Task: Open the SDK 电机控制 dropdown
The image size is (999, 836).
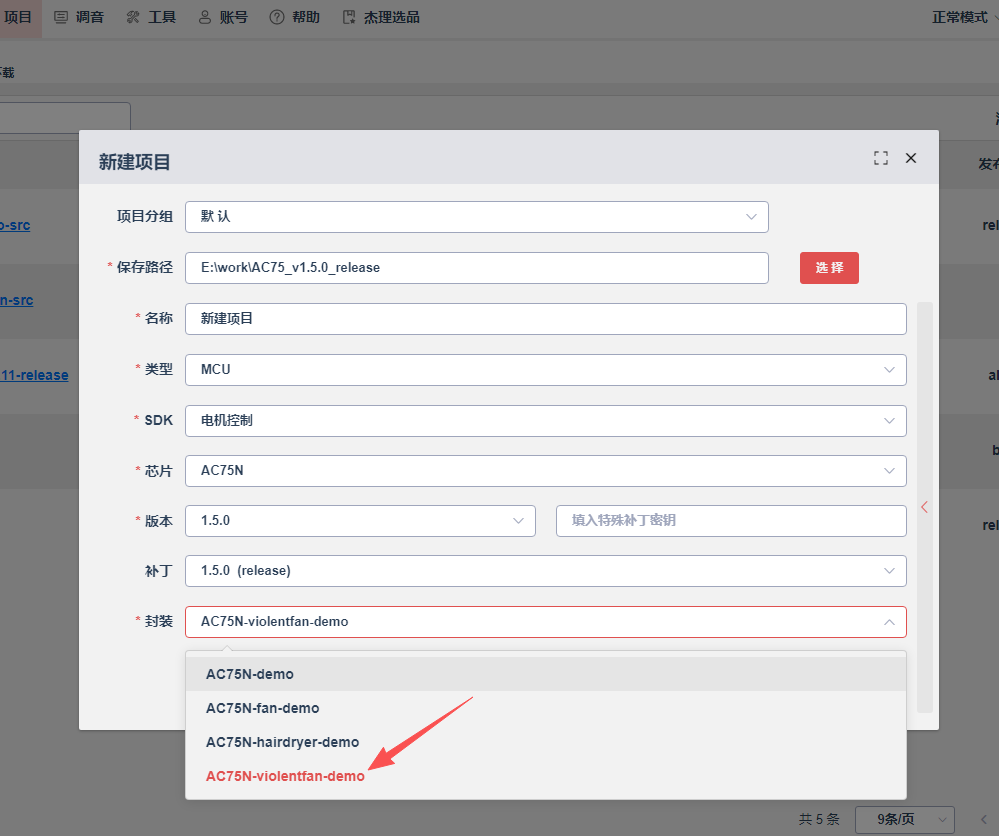Action: click(x=545, y=421)
